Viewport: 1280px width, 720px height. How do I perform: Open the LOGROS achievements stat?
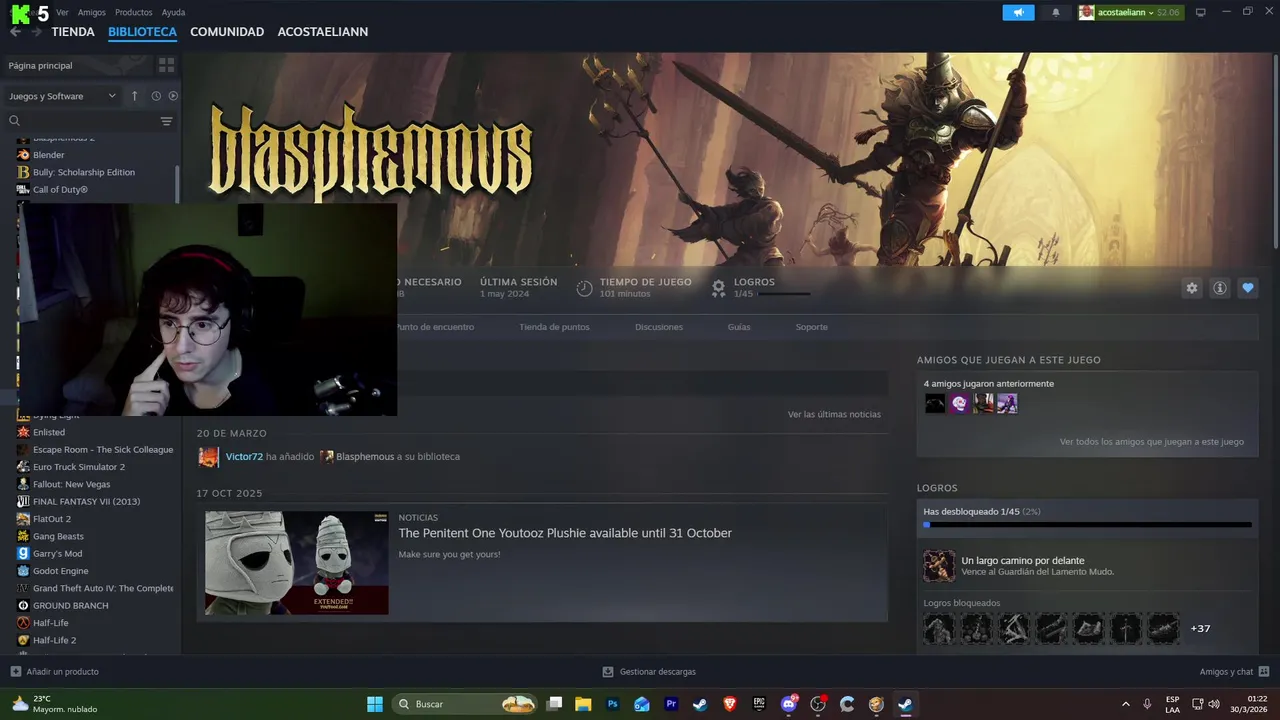760,288
